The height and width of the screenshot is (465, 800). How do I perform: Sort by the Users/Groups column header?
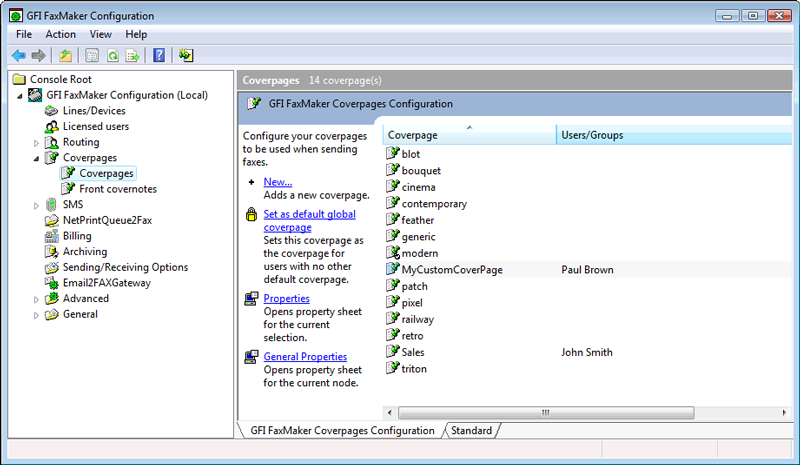(673, 135)
